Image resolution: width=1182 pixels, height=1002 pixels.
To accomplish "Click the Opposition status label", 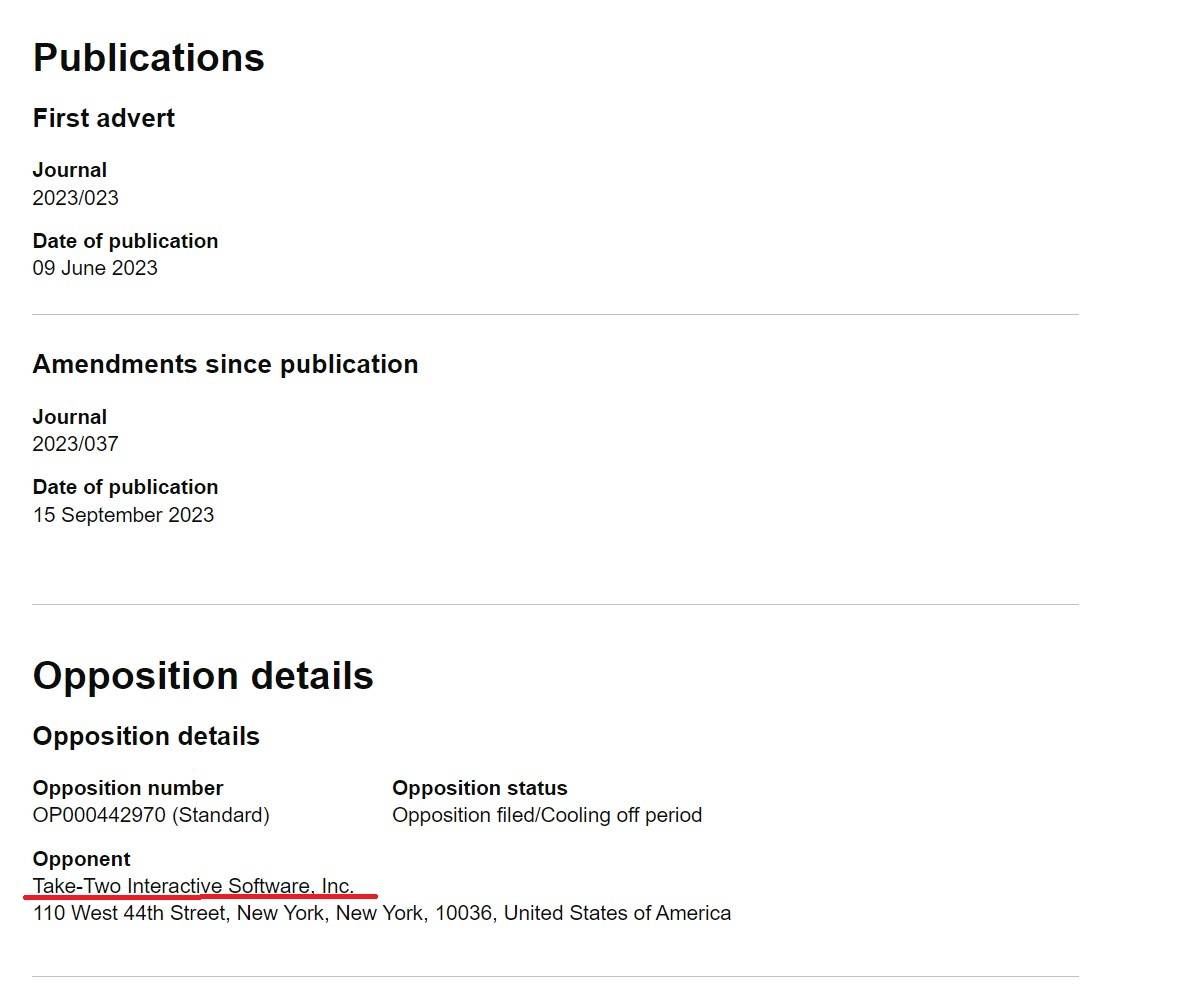I will coord(479,788).
